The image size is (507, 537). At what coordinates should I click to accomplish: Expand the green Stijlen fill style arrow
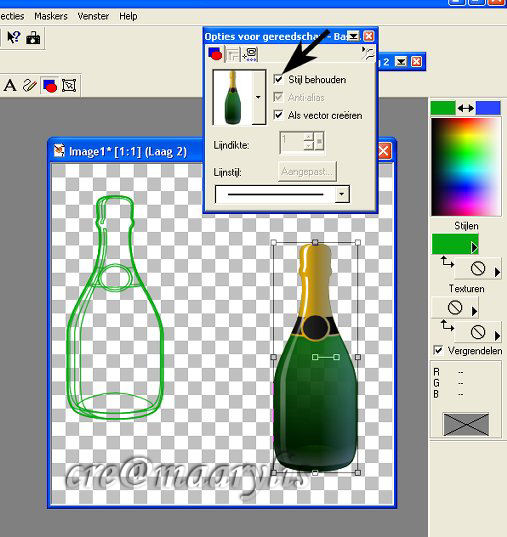pyautogui.click(x=474, y=247)
